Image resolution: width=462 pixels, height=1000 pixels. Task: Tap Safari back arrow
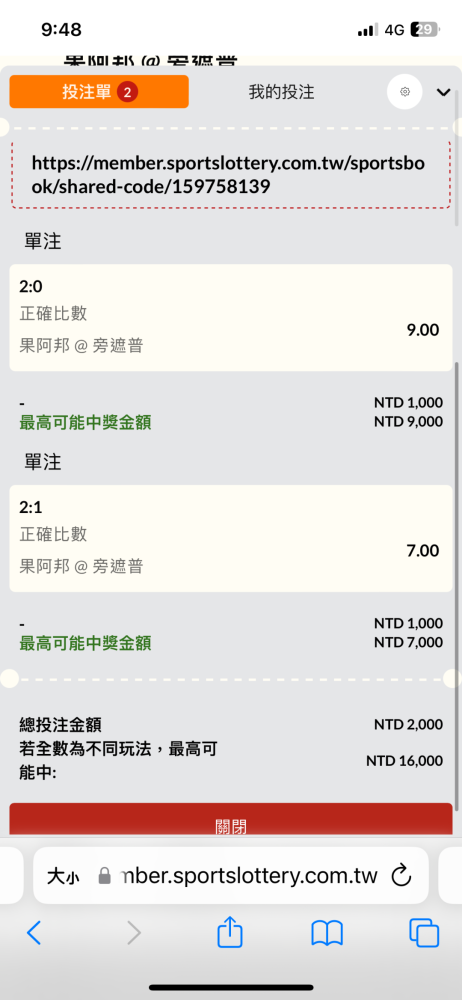[x=34, y=933]
